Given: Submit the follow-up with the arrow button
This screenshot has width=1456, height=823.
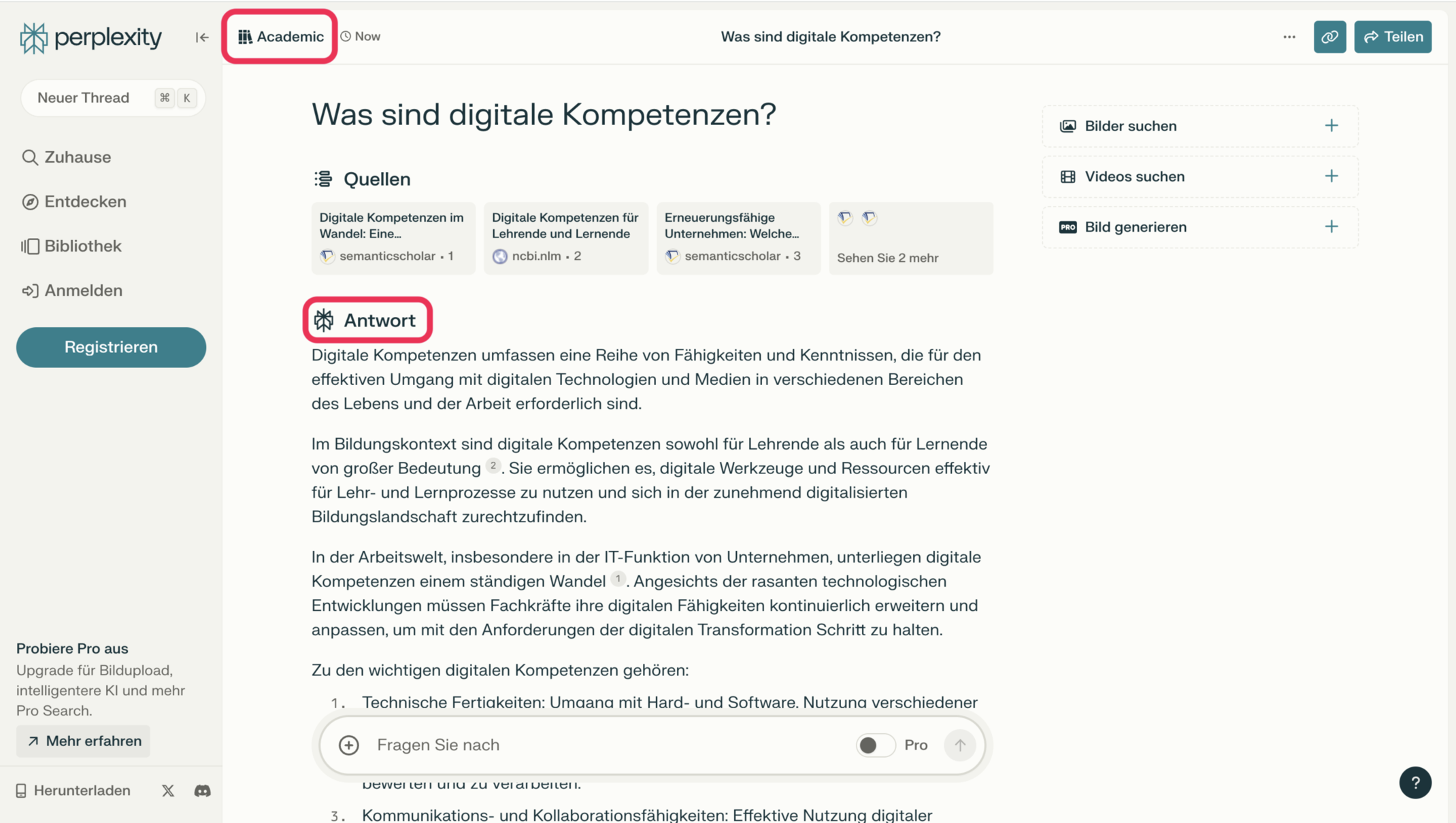Looking at the screenshot, I should 959,745.
